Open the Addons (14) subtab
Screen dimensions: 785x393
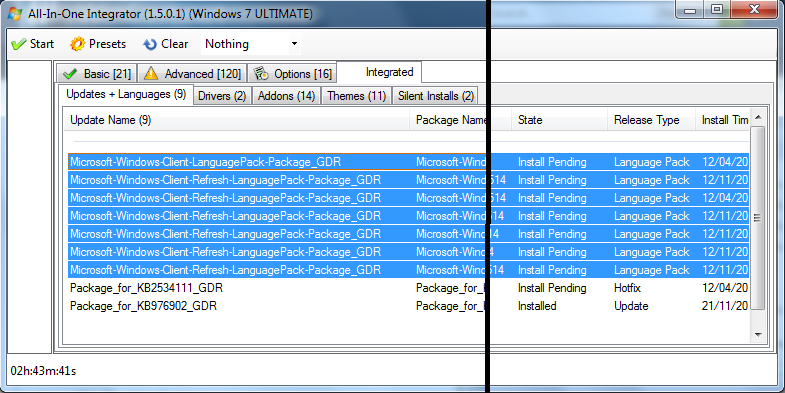[286, 96]
